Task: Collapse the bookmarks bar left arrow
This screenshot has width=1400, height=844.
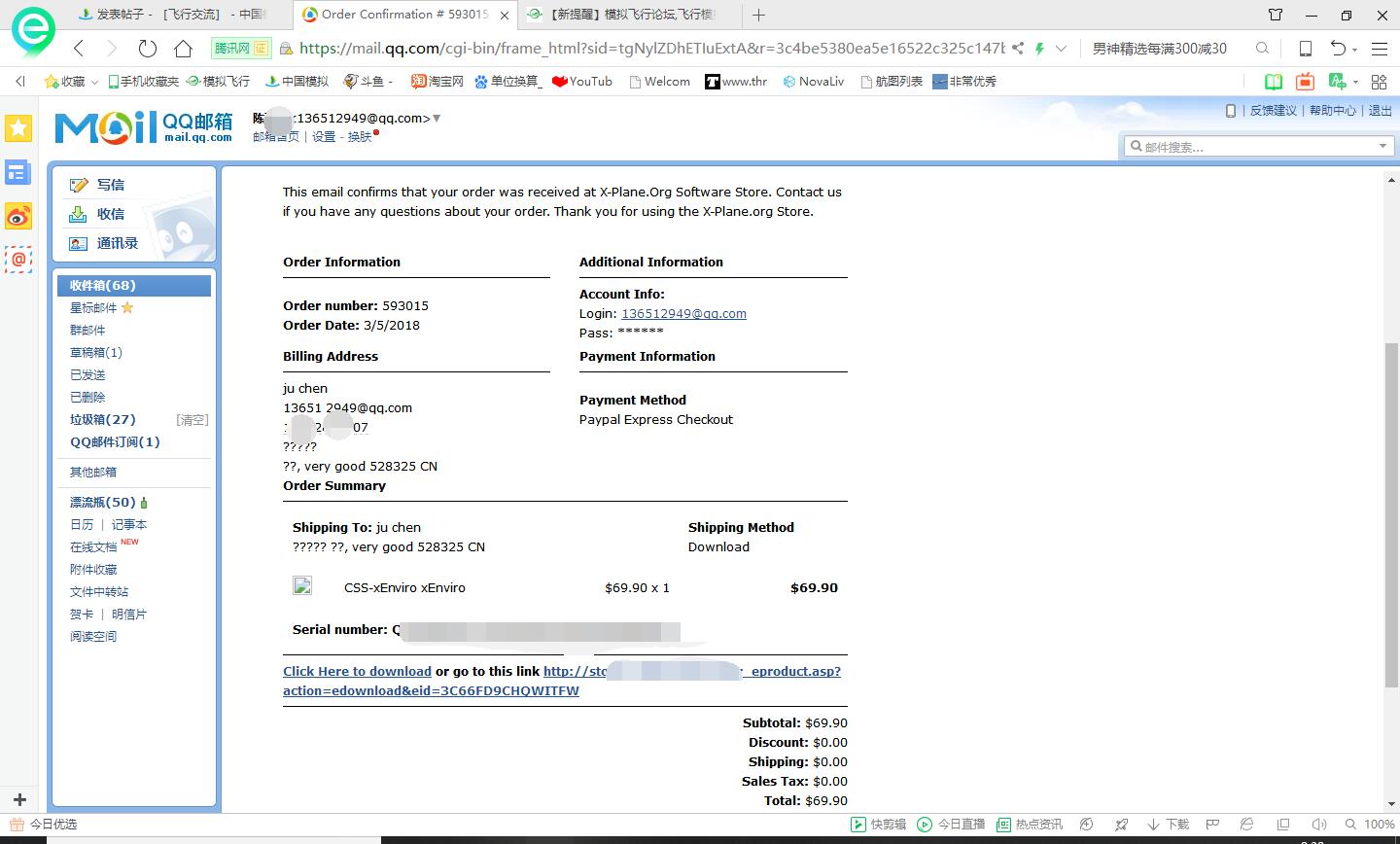Action: coord(20,82)
